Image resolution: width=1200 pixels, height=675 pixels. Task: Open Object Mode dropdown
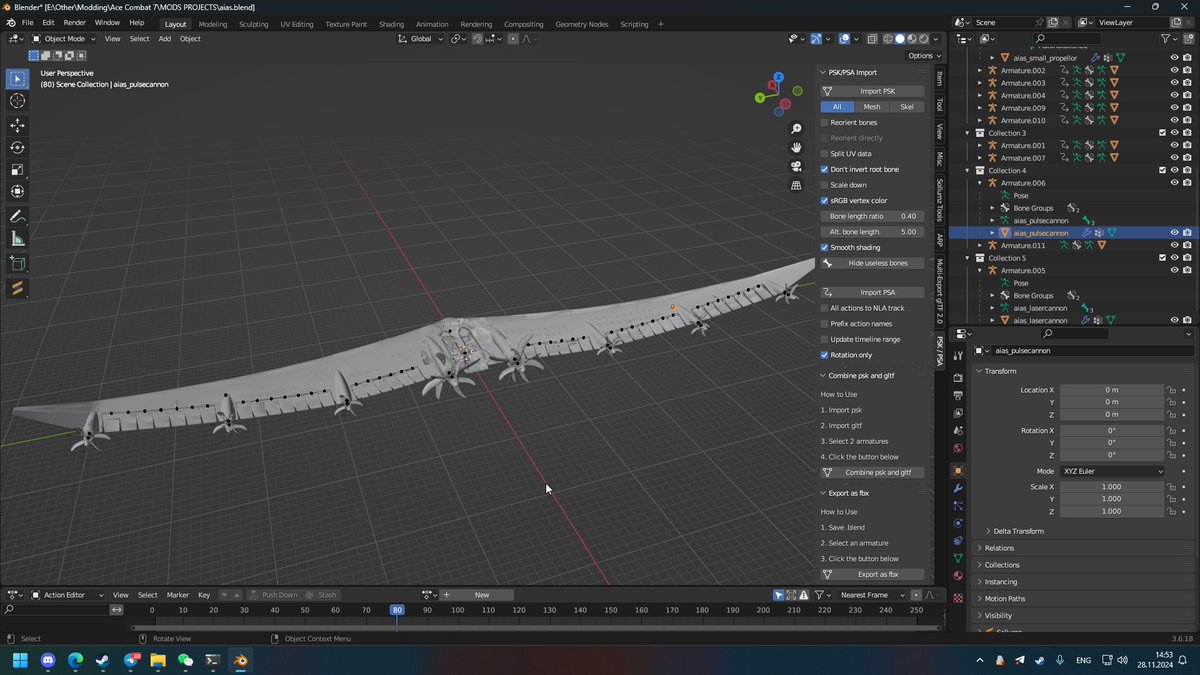(x=64, y=39)
